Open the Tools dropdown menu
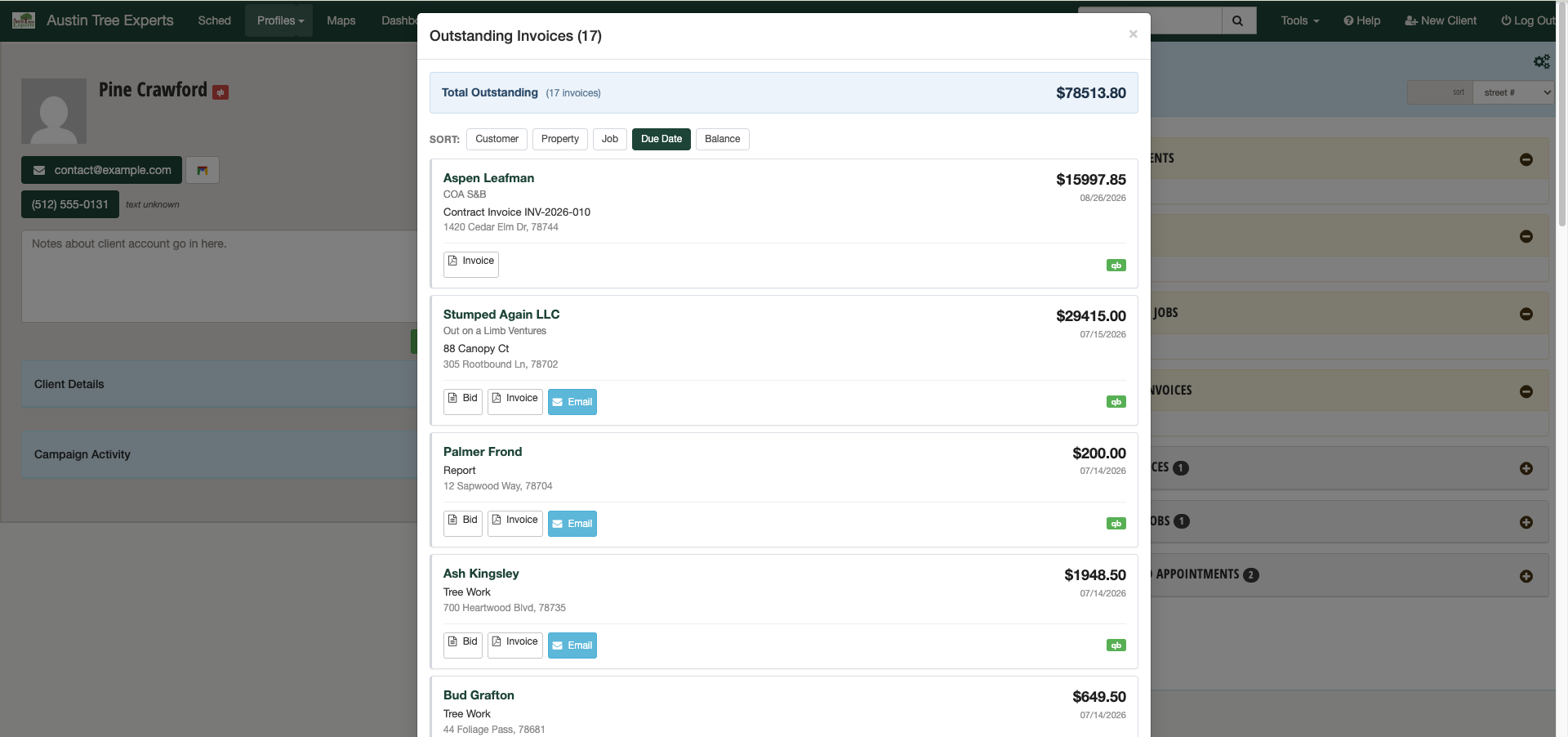 (x=1299, y=20)
